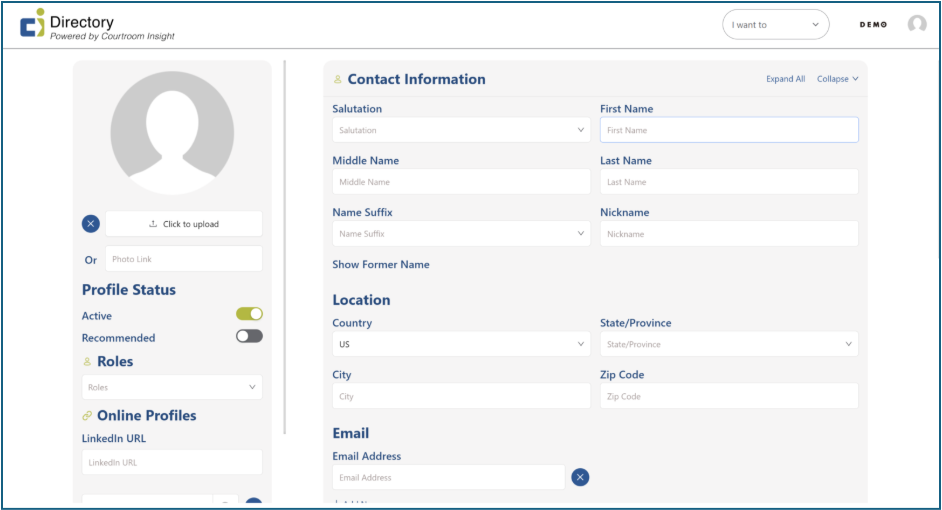This screenshot has width=942, height=510.
Task: Click the Directory logo icon
Action: click(32, 23)
